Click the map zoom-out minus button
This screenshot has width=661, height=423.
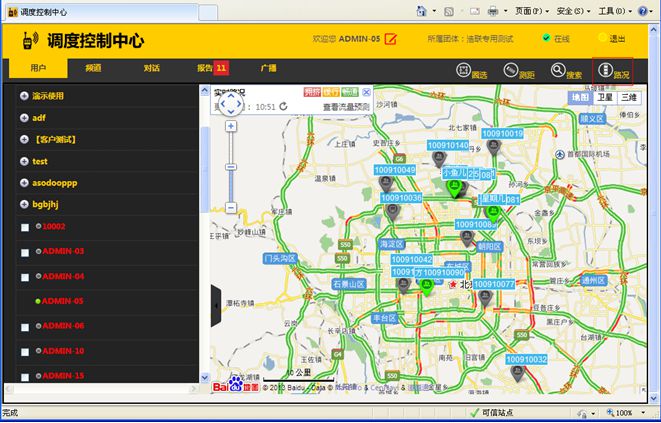tap(231, 207)
